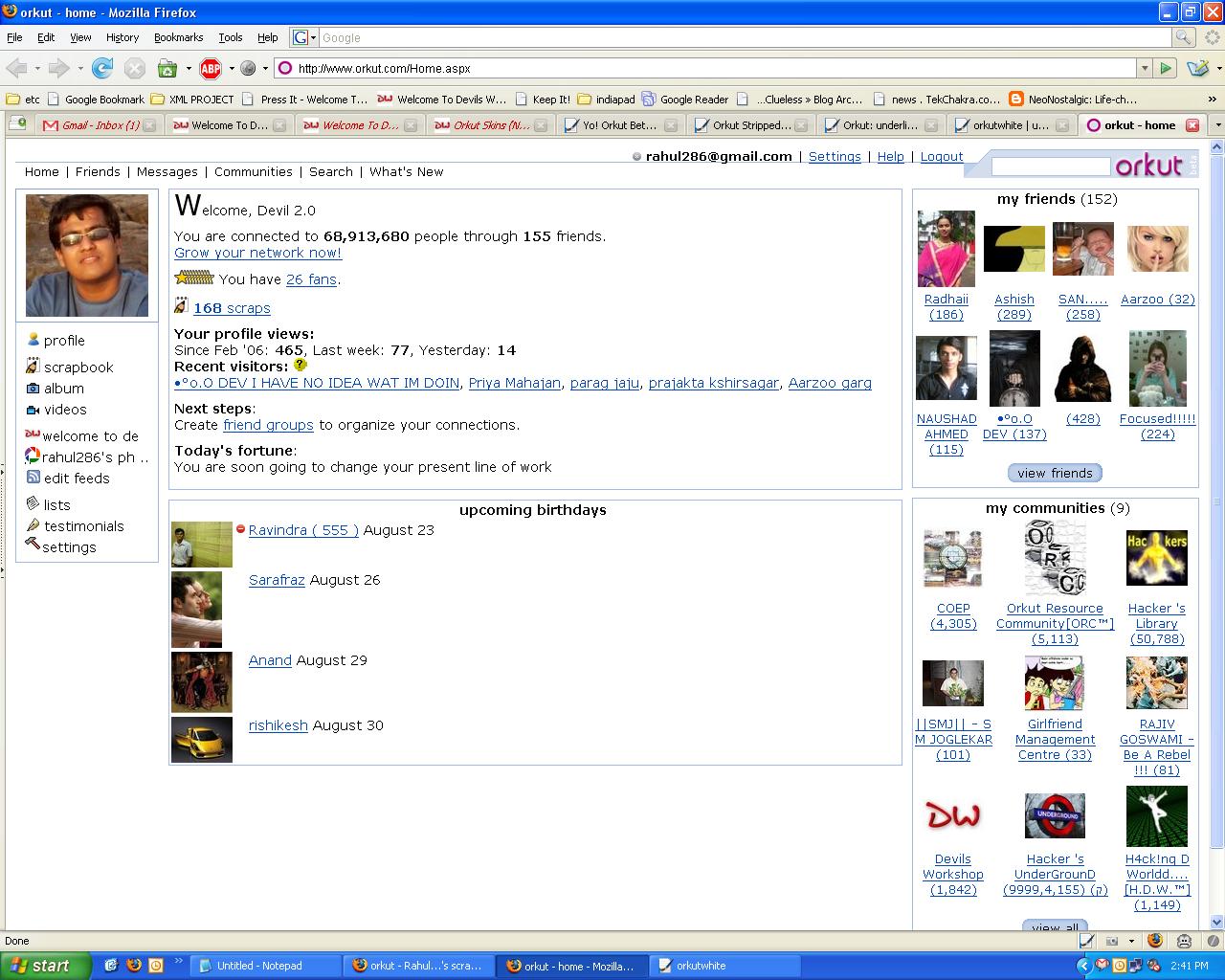Expand the bookmarks toolbar overflow chevron
The height and width of the screenshot is (980, 1225).
point(1214,99)
